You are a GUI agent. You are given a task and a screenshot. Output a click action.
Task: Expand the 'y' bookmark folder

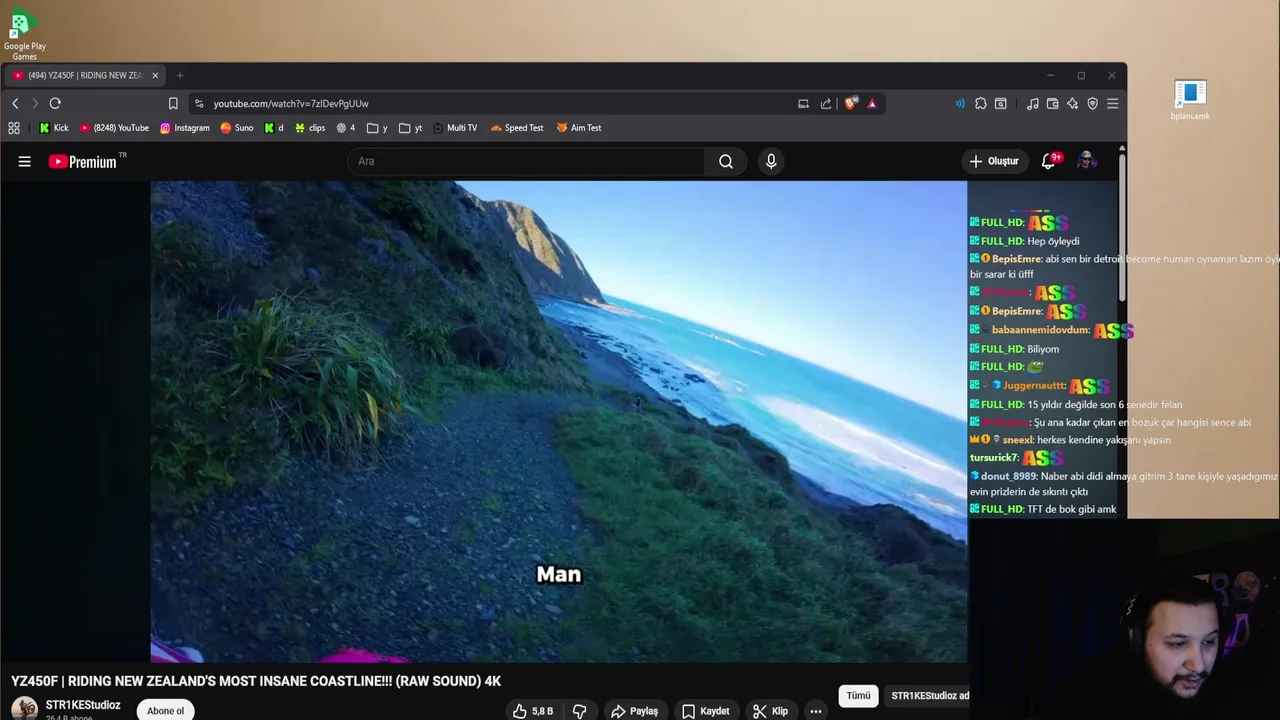pyautogui.click(x=377, y=128)
